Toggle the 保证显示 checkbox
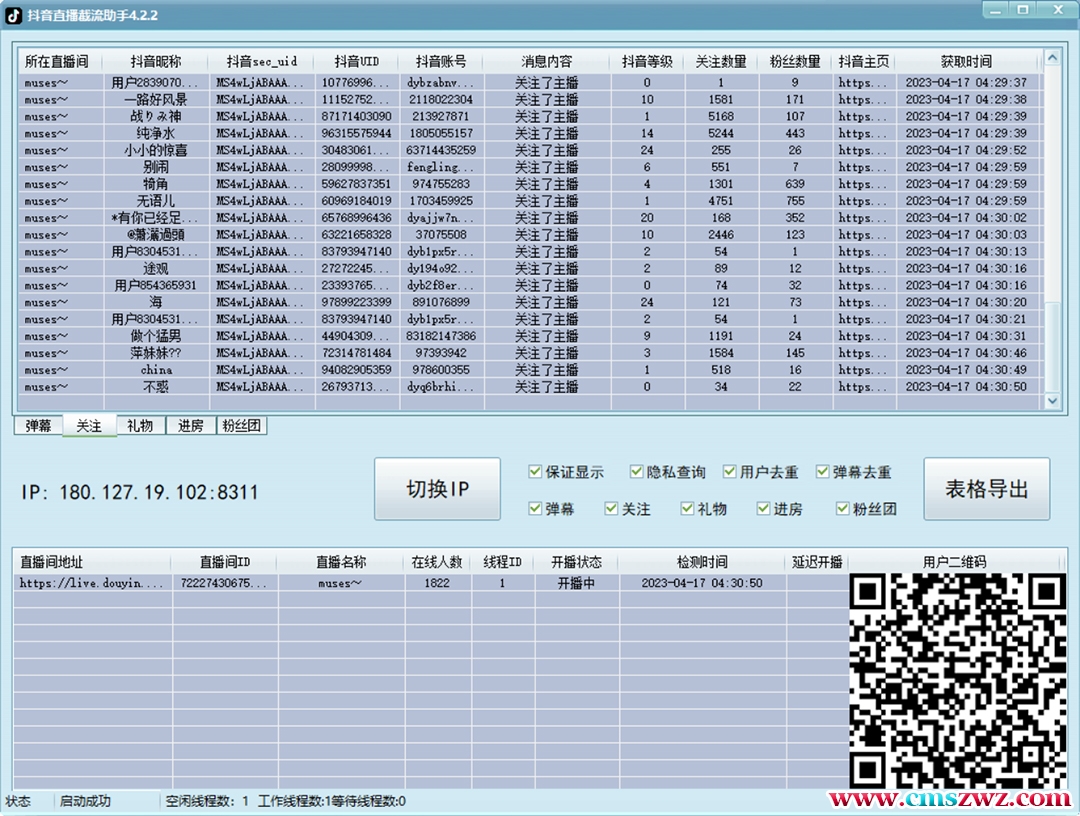The image size is (1080, 816). 536,472
